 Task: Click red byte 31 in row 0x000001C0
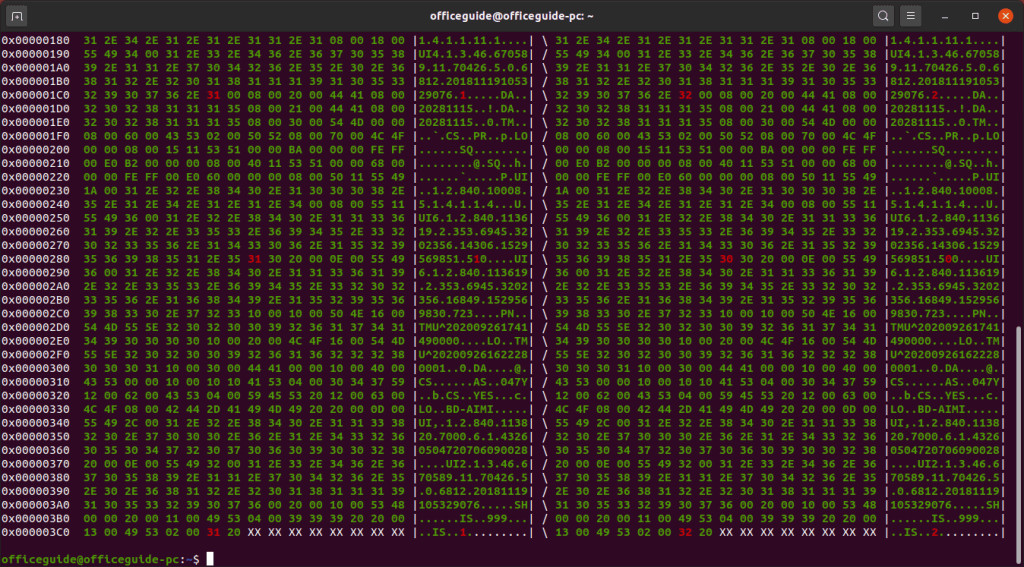click(x=213, y=94)
